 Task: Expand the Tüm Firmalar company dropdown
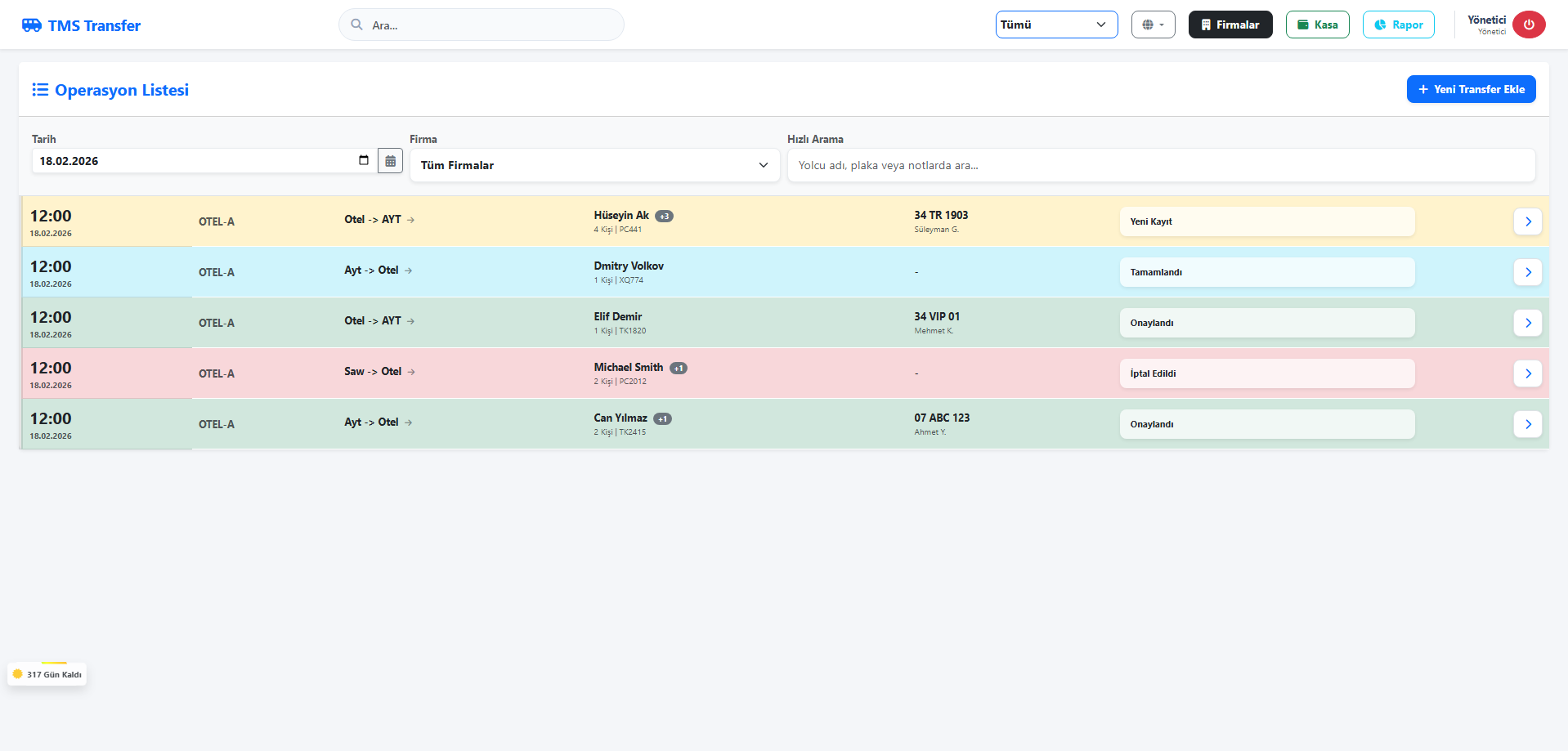594,165
